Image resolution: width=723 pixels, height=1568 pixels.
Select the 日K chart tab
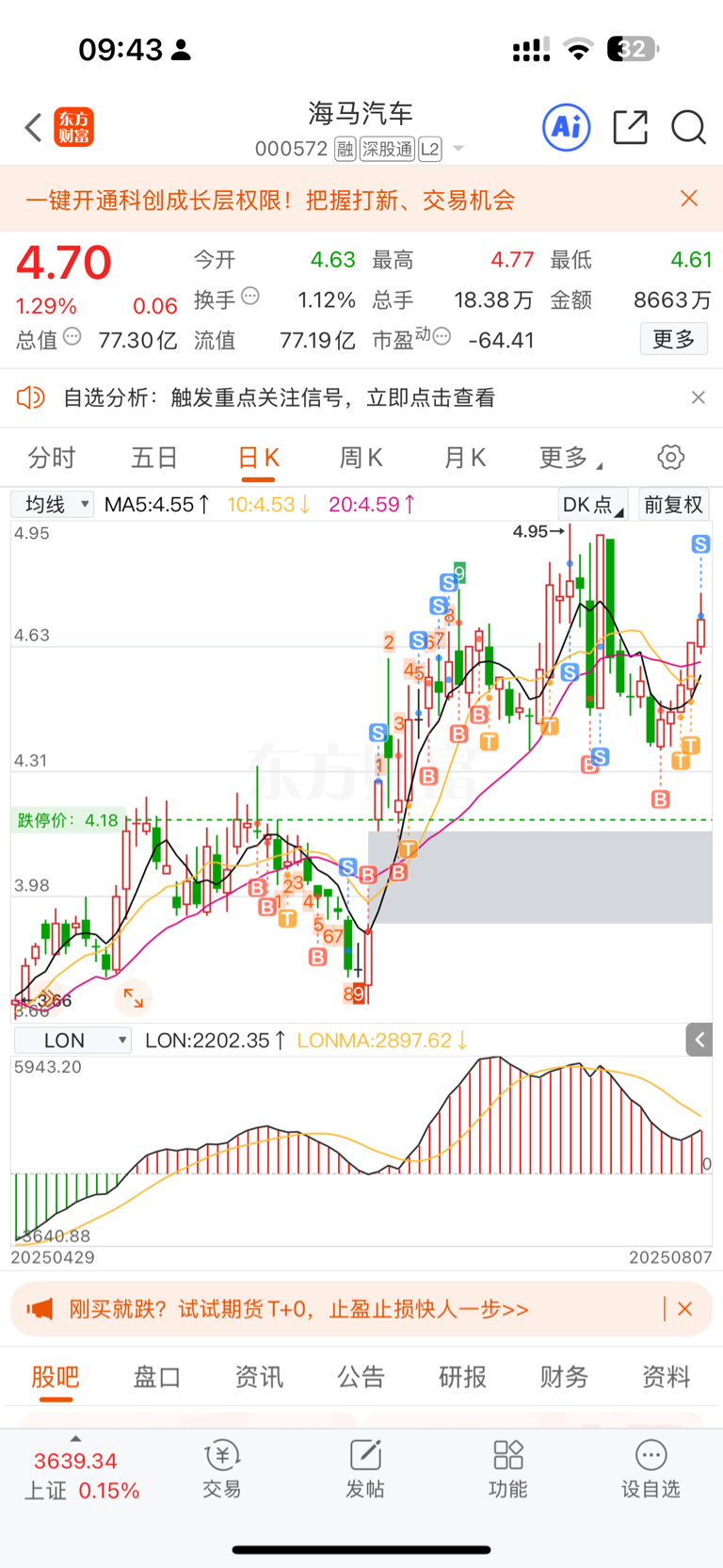click(x=258, y=458)
